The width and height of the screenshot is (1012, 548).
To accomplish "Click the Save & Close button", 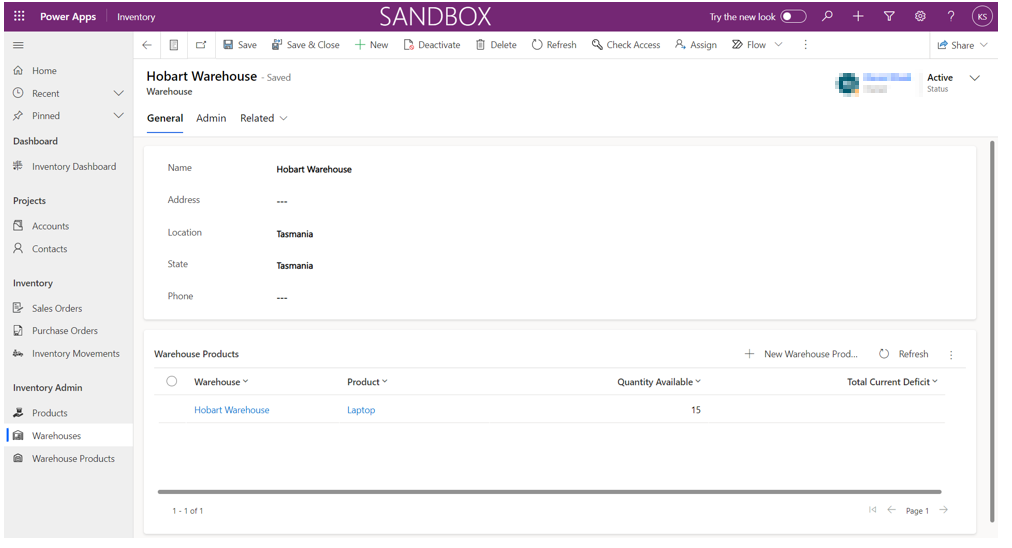I will point(306,45).
